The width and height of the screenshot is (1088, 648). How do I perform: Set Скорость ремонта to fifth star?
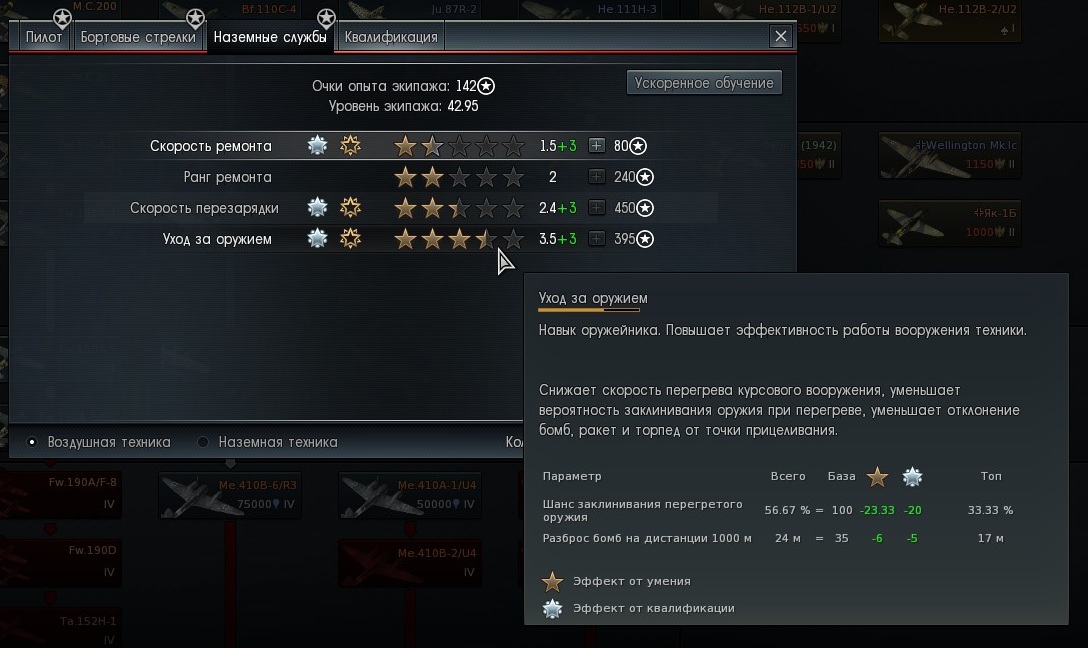pyautogui.click(x=513, y=146)
